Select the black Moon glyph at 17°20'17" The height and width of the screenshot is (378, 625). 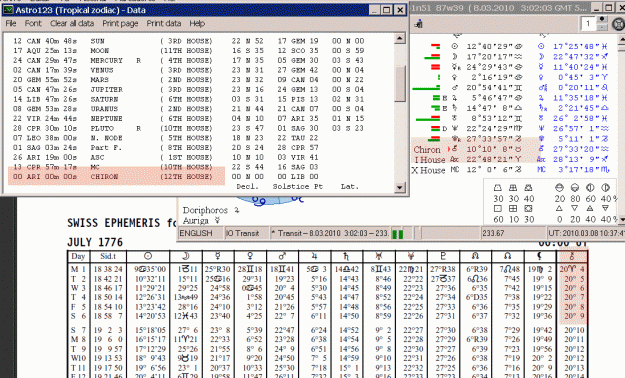point(454,57)
